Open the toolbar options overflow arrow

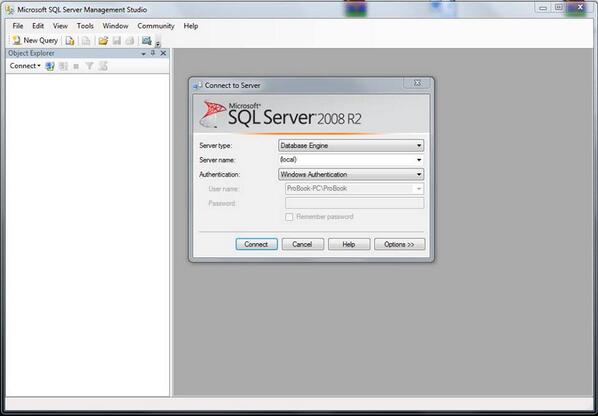[158, 43]
